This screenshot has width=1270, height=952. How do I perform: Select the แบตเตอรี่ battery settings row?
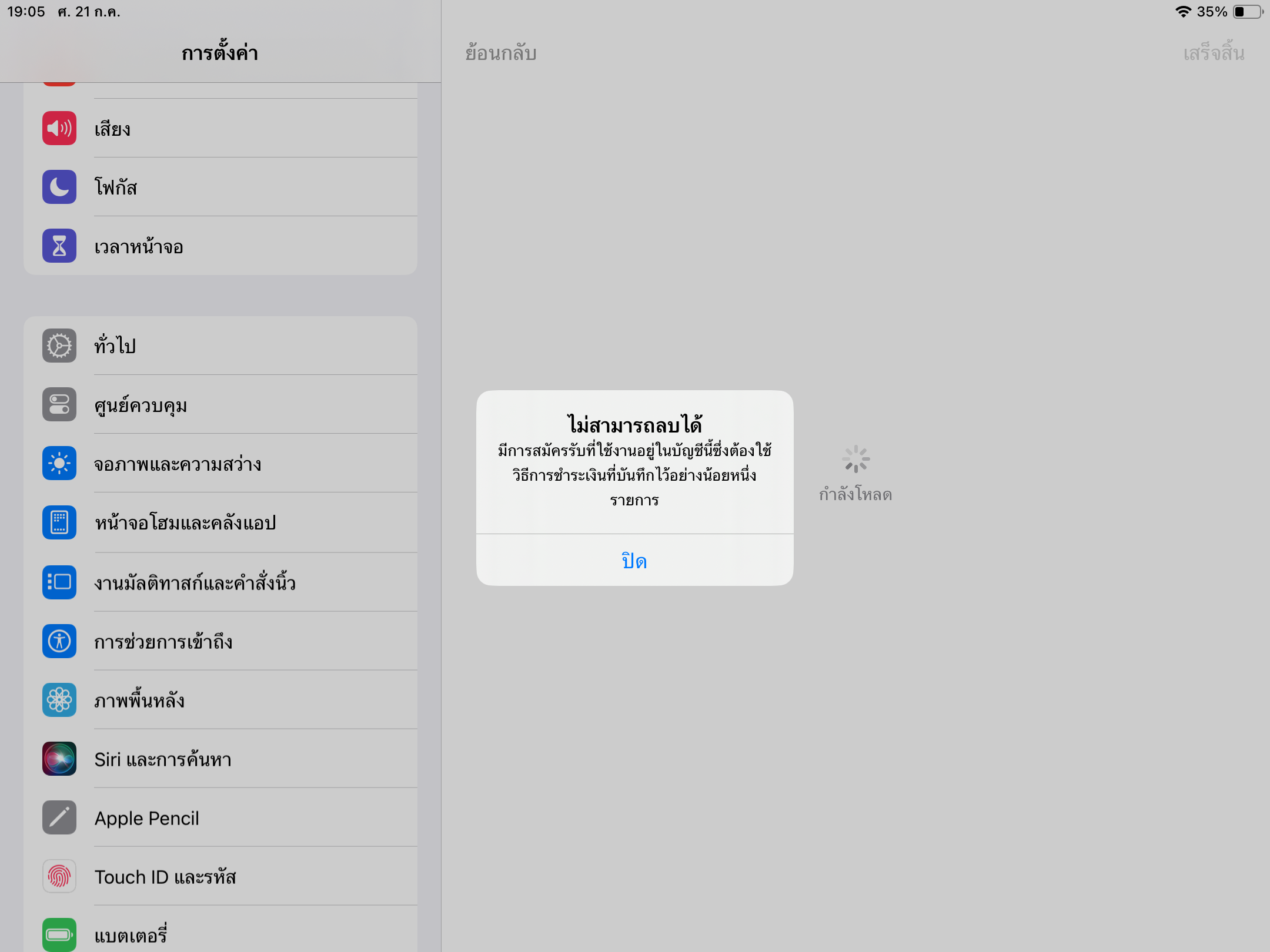click(131, 935)
